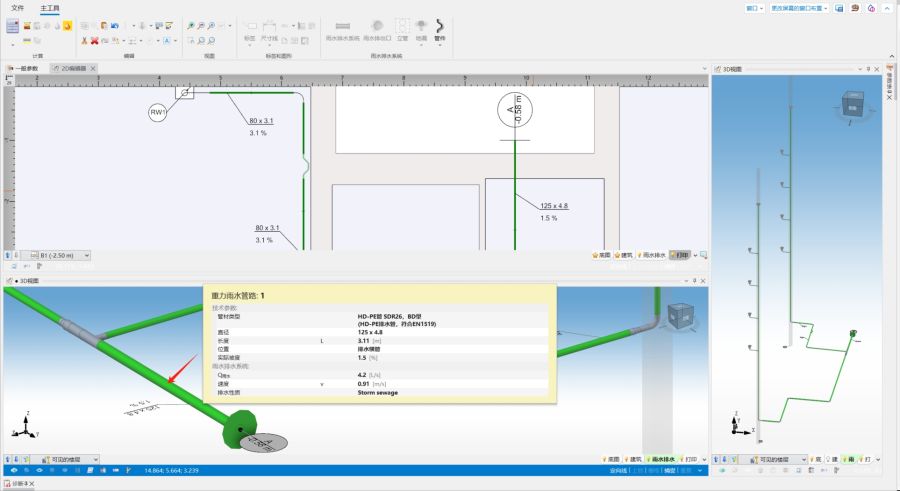Toggle the 建筑 layer in 2D editor

pos(626,255)
